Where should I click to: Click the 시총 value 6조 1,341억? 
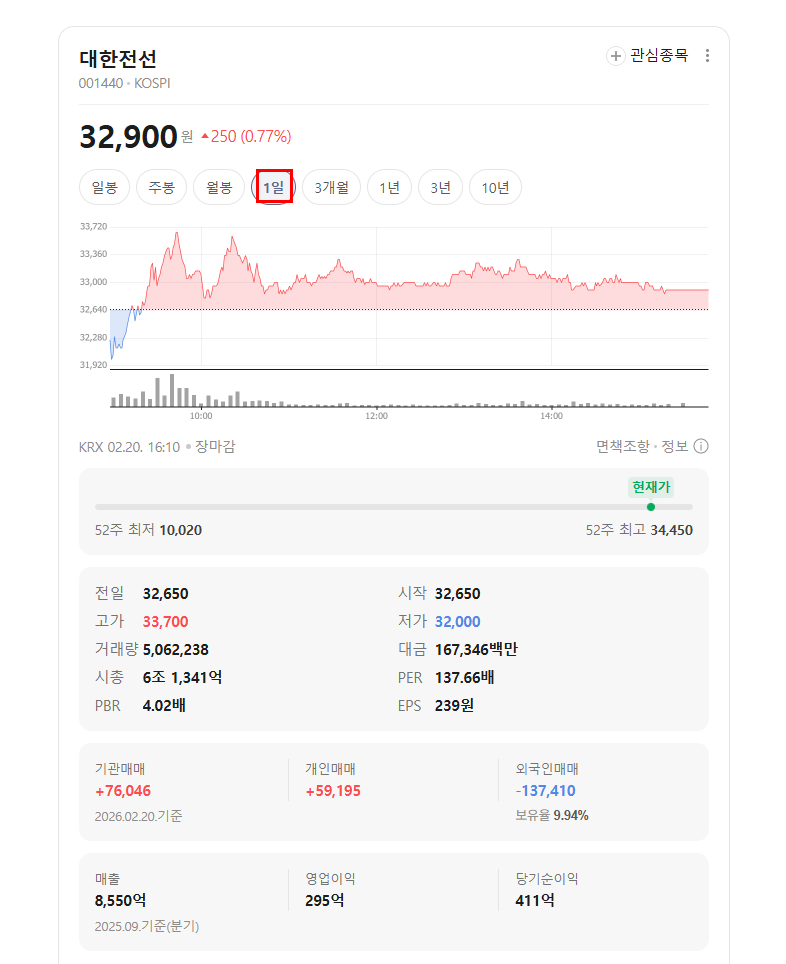tap(182, 678)
